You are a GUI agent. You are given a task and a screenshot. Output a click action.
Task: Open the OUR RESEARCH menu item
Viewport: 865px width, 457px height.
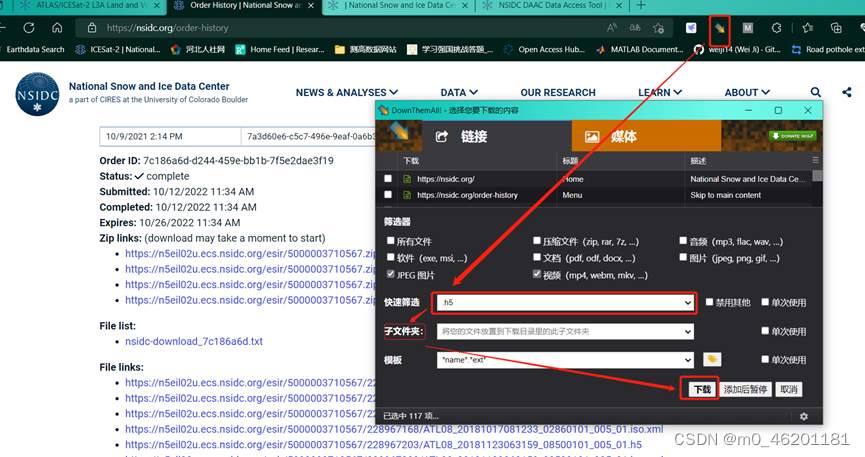point(558,92)
